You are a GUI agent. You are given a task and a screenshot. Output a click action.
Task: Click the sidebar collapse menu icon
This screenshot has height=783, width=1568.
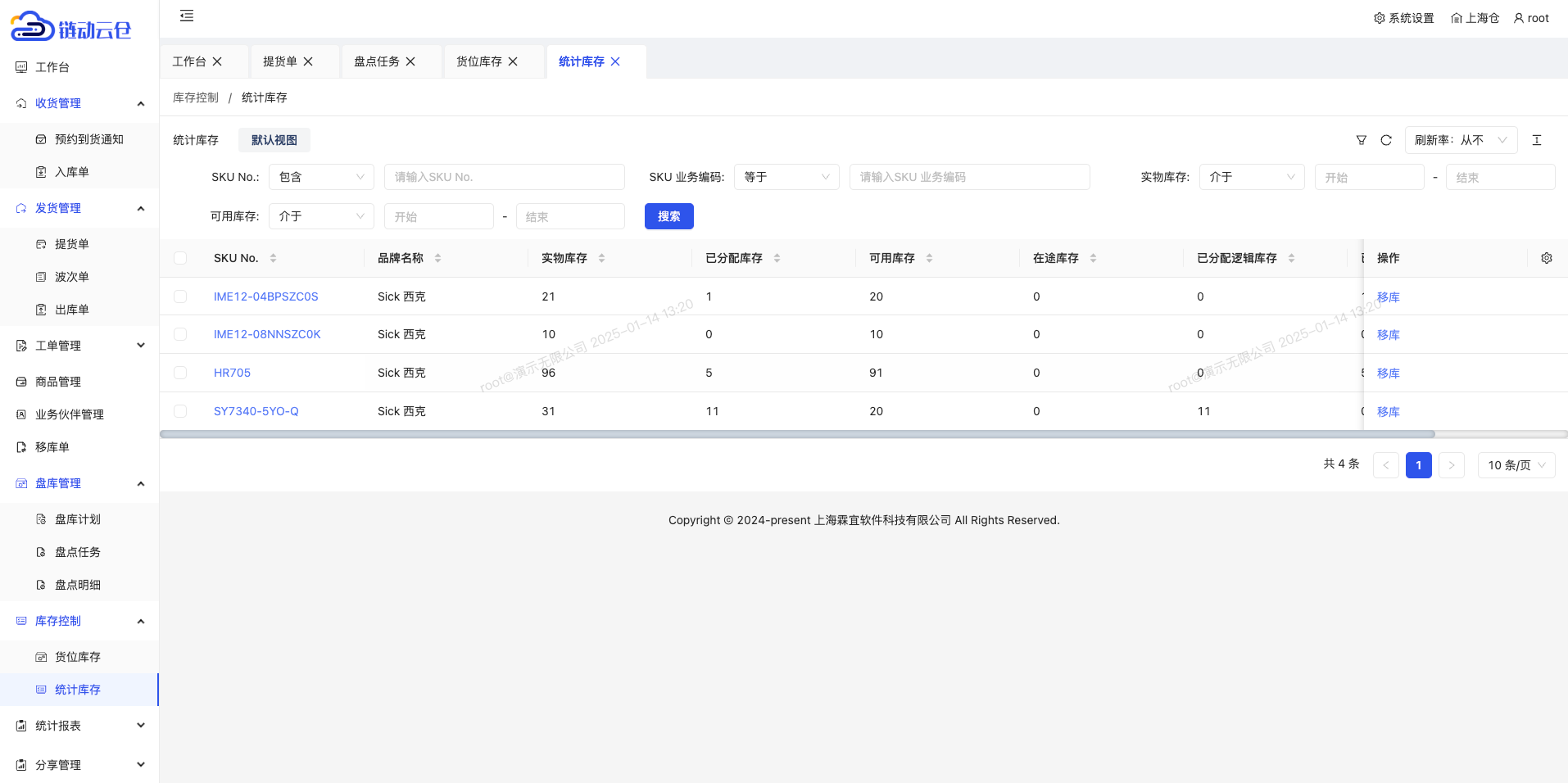[187, 16]
